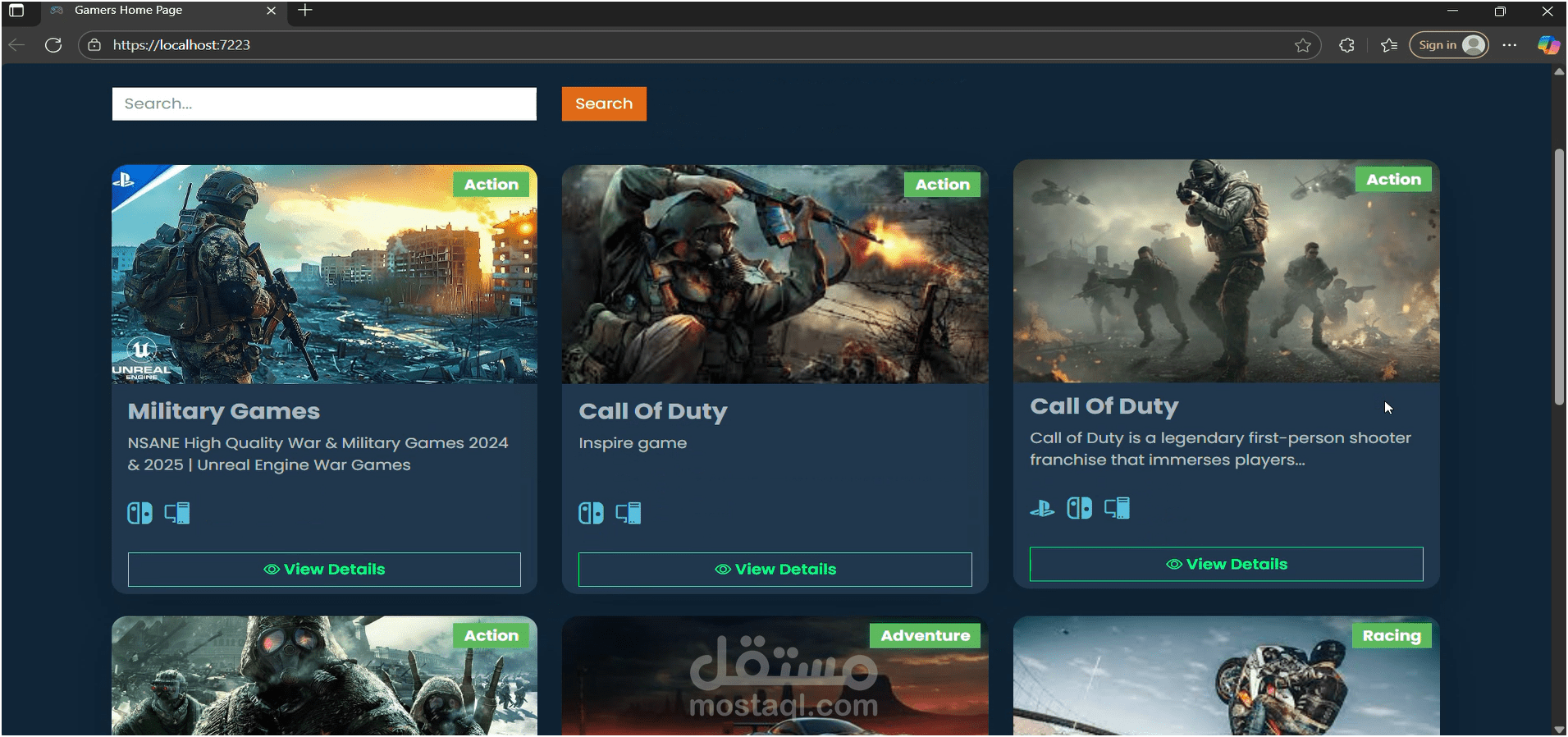Image resolution: width=1568 pixels, height=737 pixels.
Task: Click the PlayStation icon on the legendary shooter card
Action: pyautogui.click(x=1042, y=509)
